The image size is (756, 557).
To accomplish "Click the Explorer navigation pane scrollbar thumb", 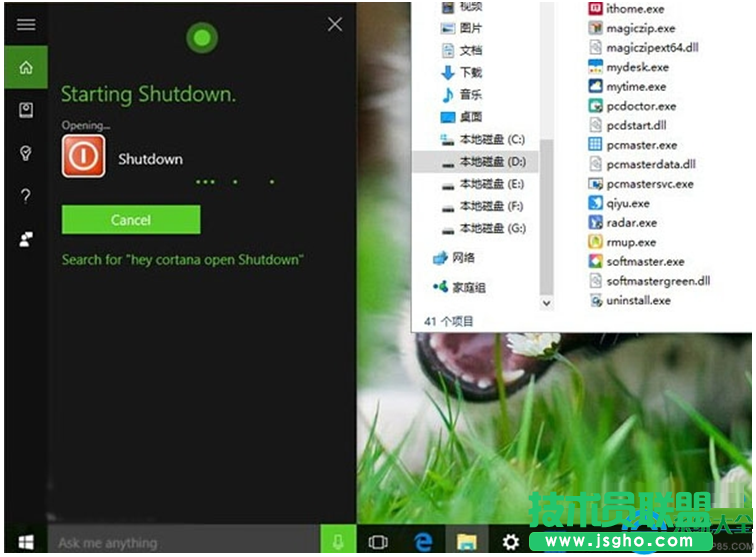I will tap(546, 217).
